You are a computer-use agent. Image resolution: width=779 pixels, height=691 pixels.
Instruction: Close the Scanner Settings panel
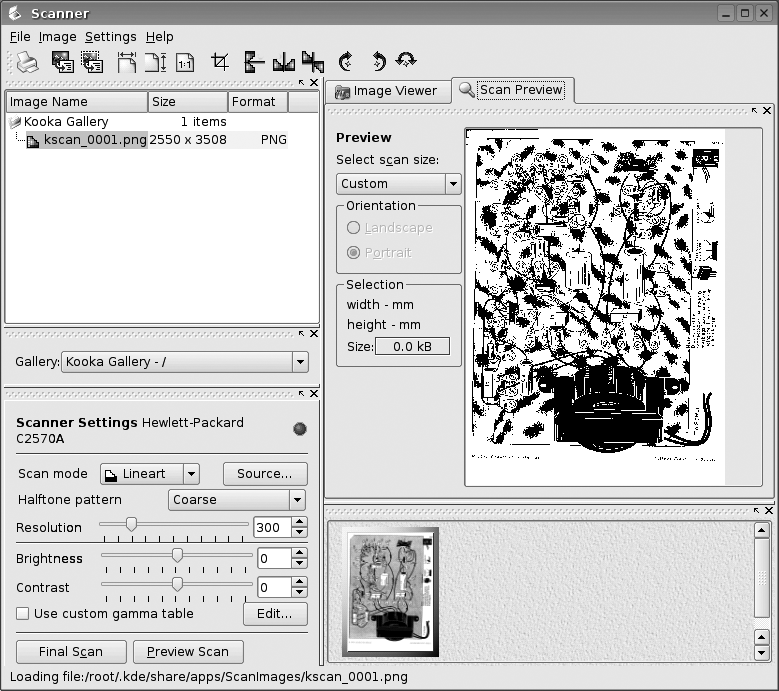click(314, 393)
